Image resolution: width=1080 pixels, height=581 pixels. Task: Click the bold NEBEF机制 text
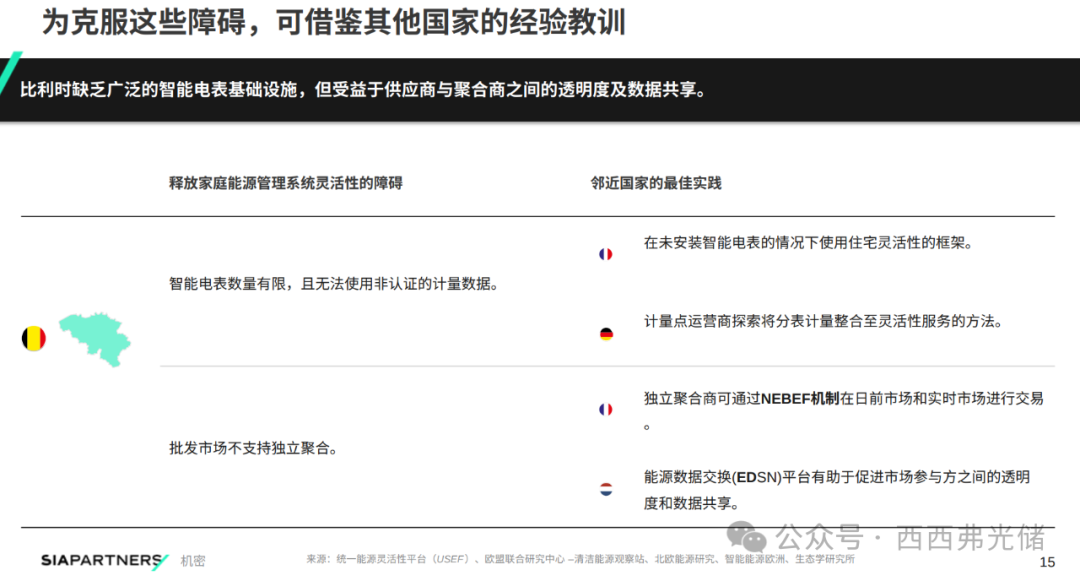[x=800, y=398]
